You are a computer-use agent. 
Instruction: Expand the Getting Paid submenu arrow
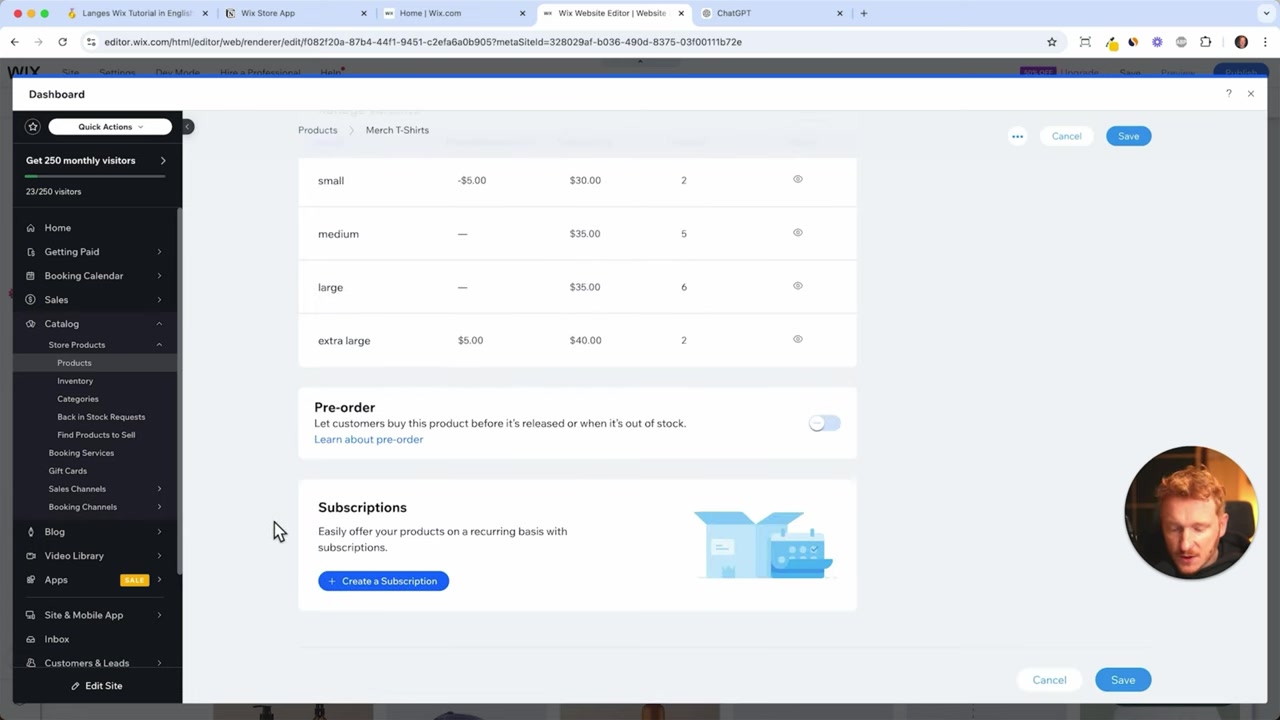(159, 252)
